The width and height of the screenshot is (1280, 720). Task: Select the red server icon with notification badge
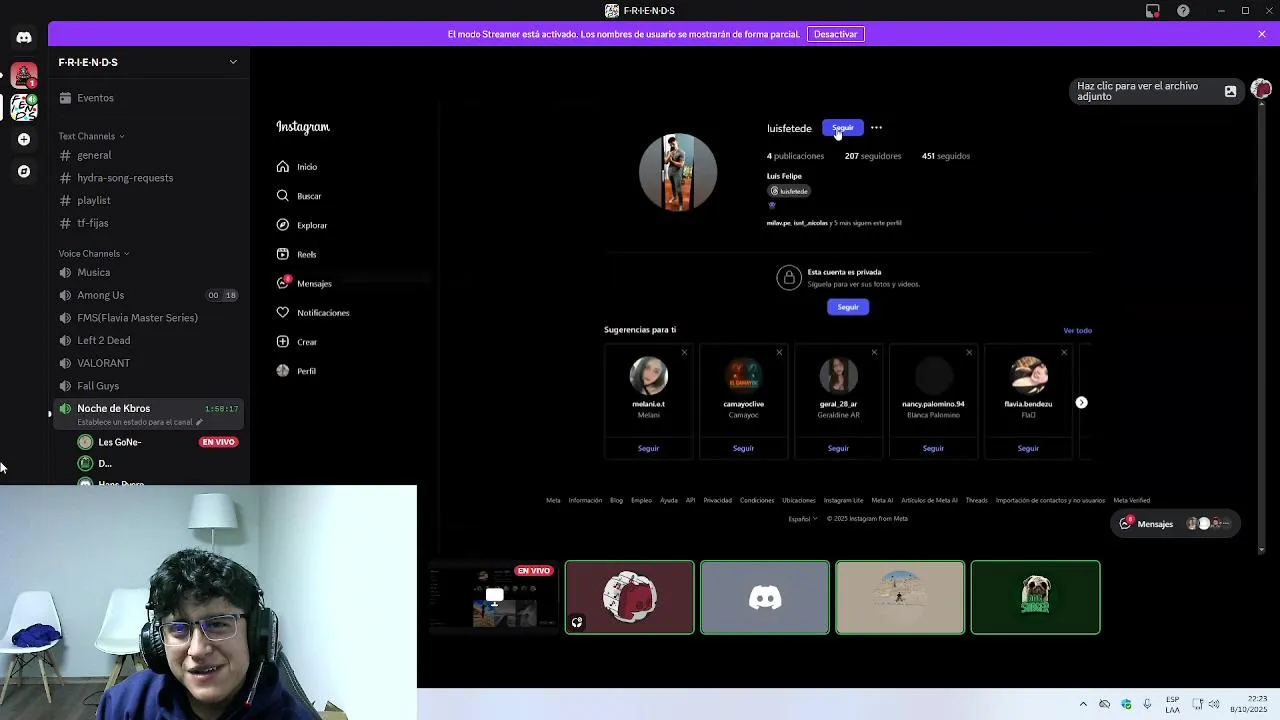coord(24,75)
